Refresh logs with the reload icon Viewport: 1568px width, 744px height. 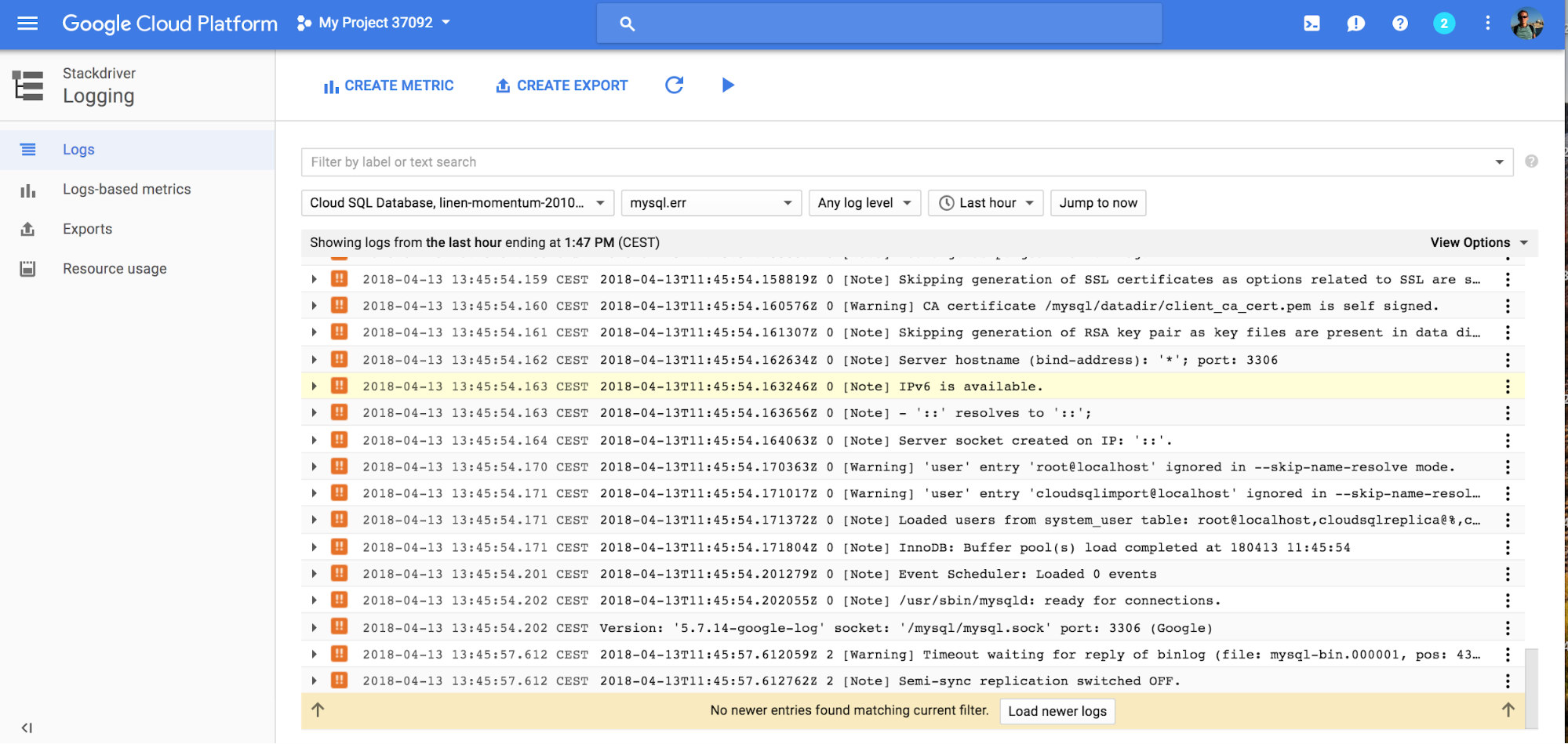pos(675,85)
